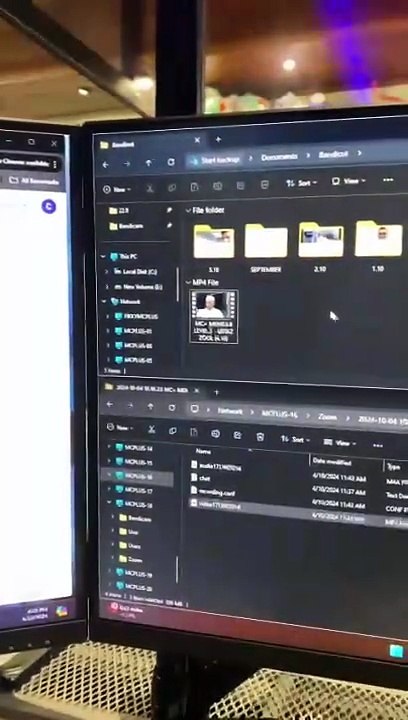The width and height of the screenshot is (408, 720).
Task: Add a new tab in Bandicut Explorer window
Action: 218,139
